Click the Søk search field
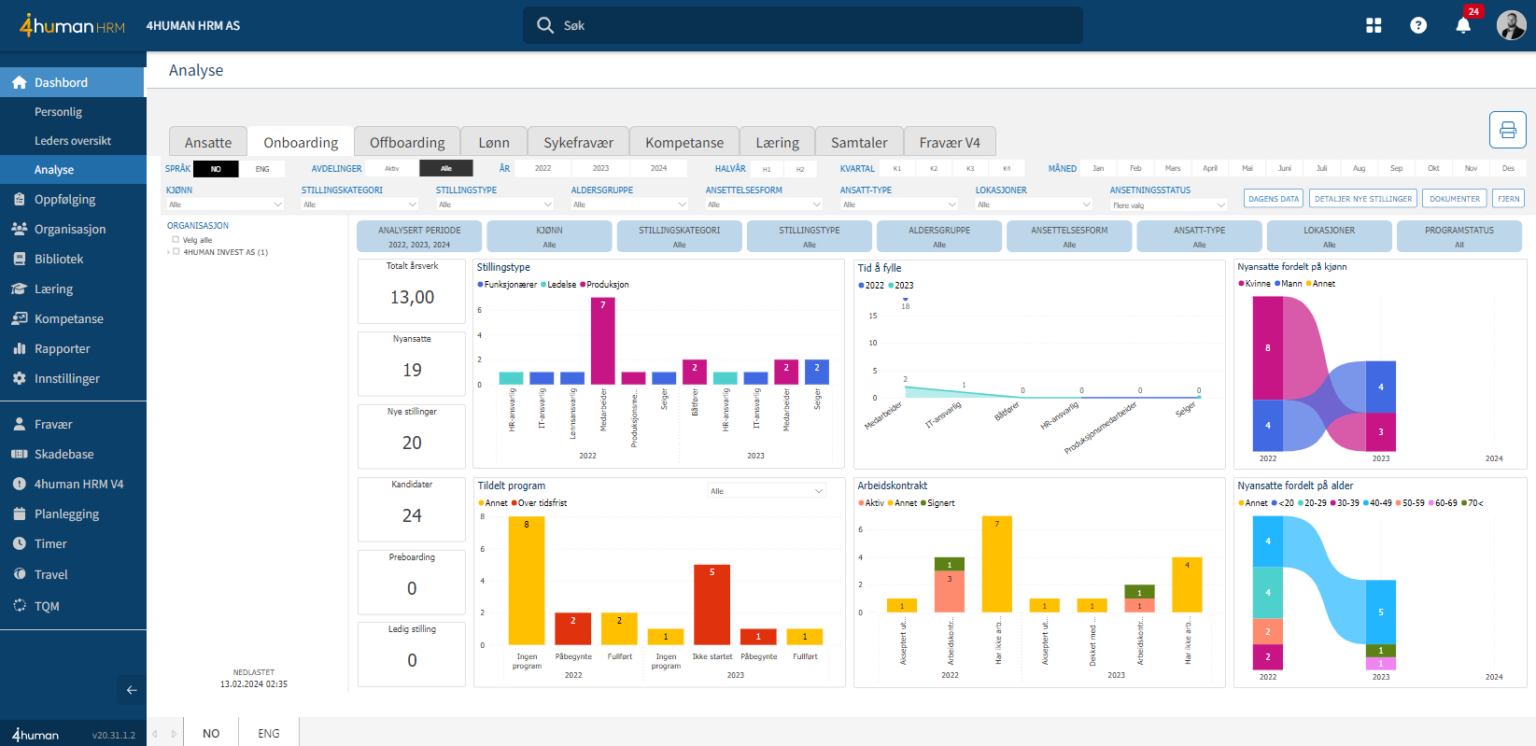This screenshot has height=746, width=1536. (802, 26)
